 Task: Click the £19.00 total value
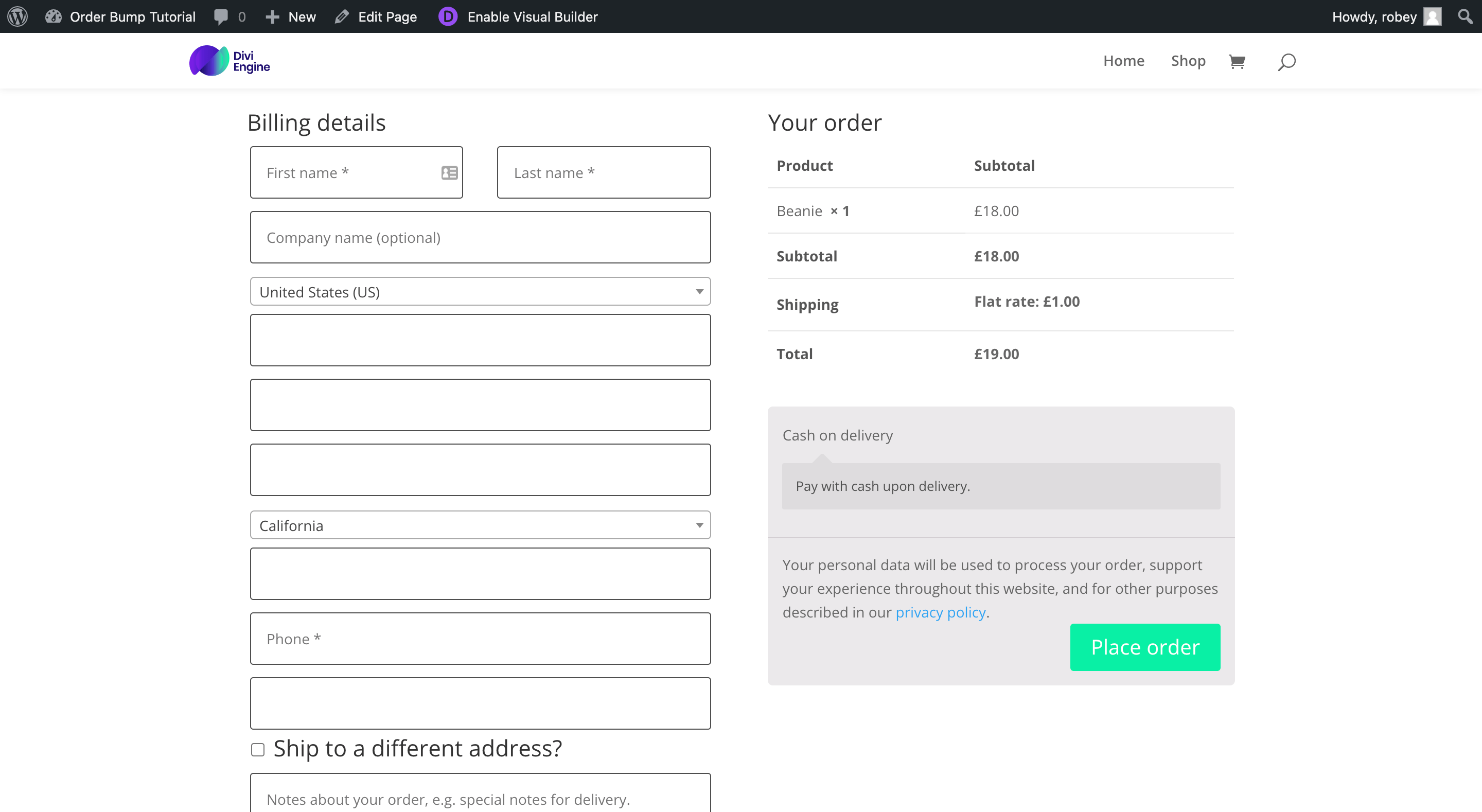(x=996, y=354)
